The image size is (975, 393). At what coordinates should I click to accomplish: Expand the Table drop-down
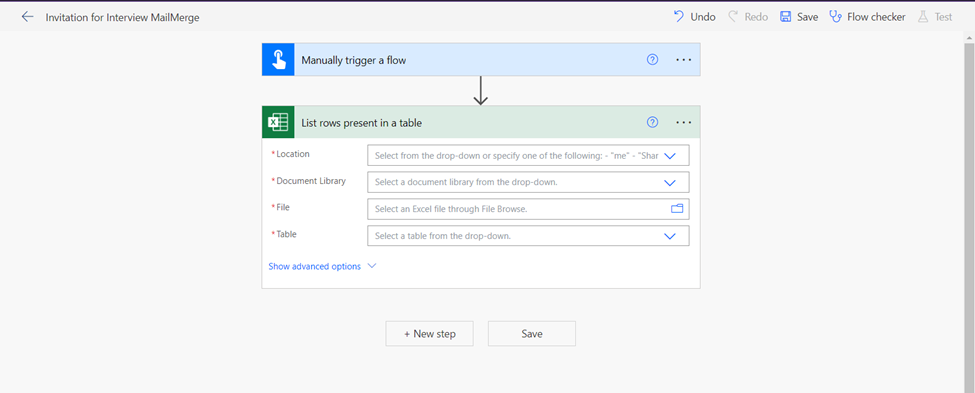click(670, 236)
